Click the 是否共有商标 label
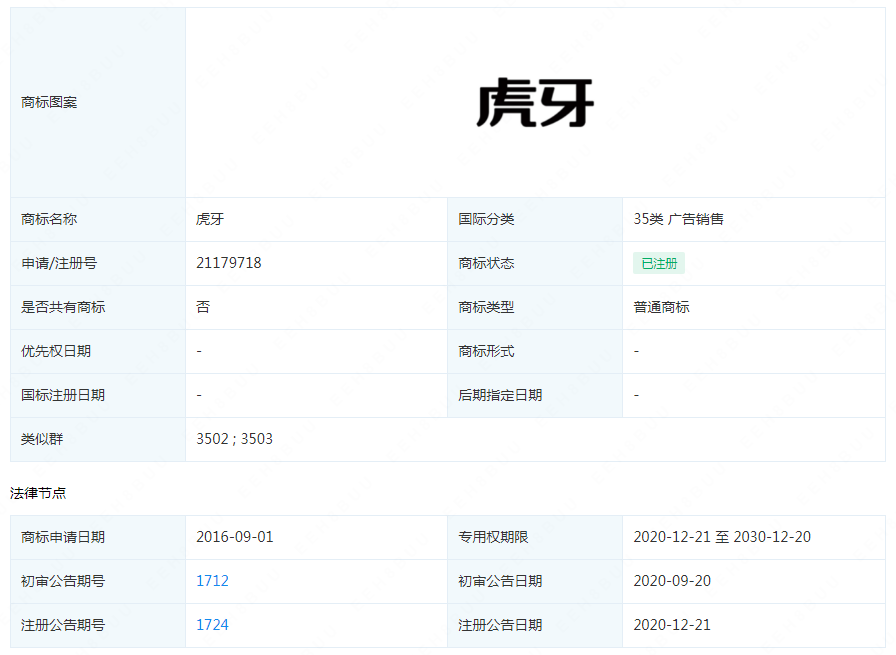The image size is (896, 655). pos(63,307)
